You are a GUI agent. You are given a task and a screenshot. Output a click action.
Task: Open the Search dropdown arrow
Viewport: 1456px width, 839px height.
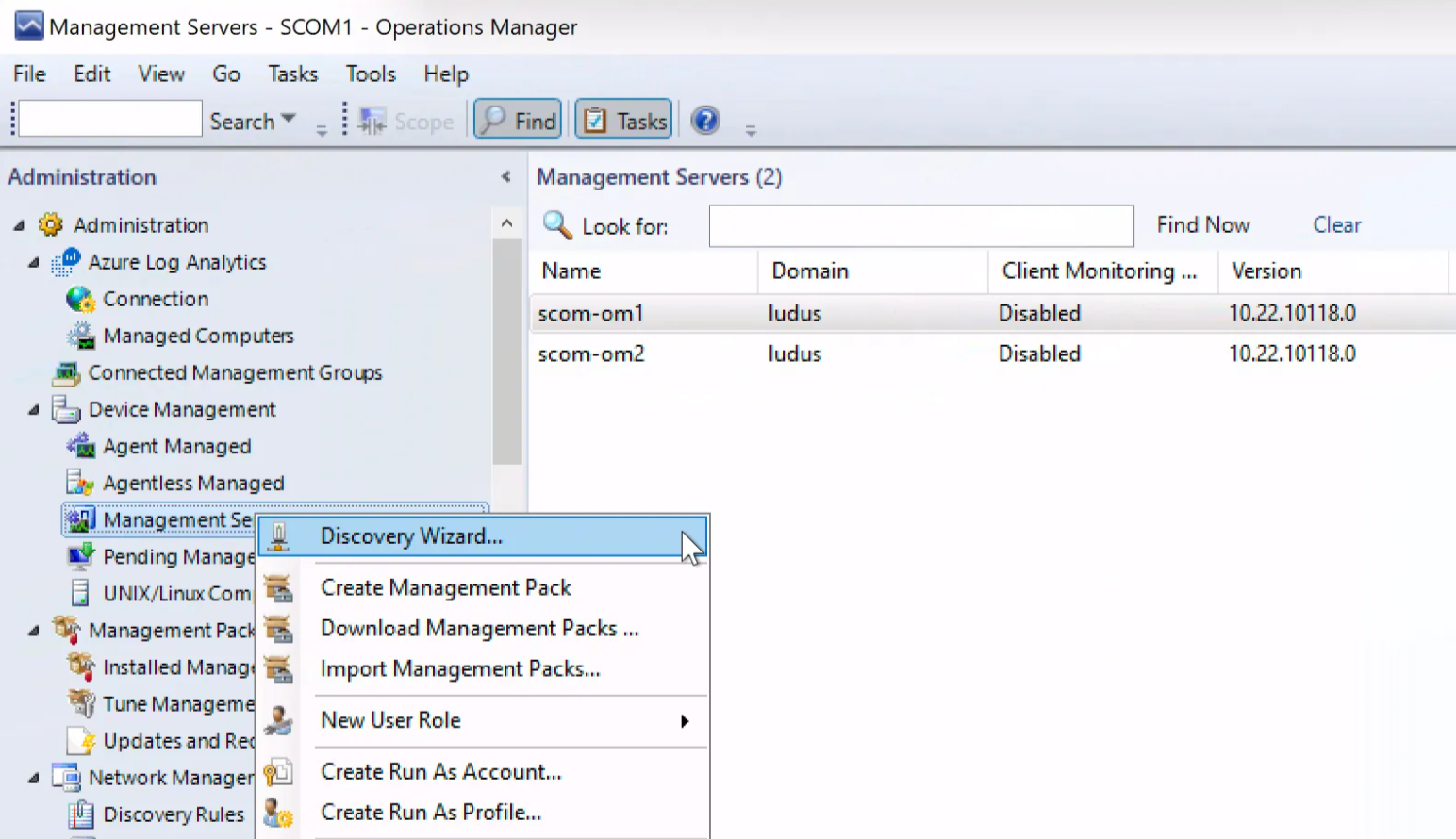(x=289, y=120)
